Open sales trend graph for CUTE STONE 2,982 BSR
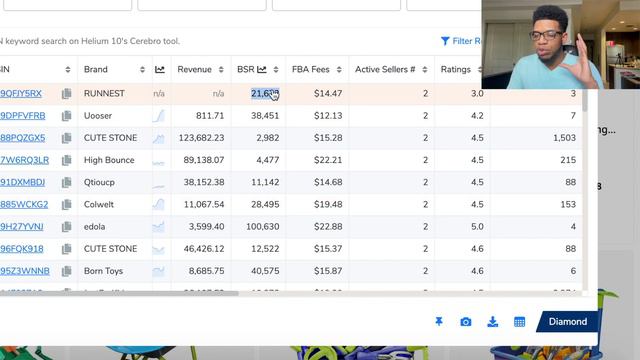The height and width of the screenshot is (360, 640). pos(159,138)
